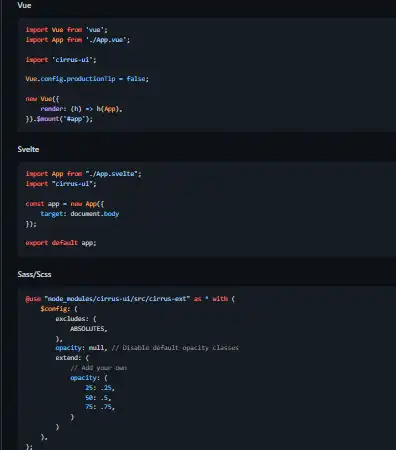The image size is (396, 450).
Task: Click the ABSOLUTES entry in excludes
Action: (x=88, y=329)
